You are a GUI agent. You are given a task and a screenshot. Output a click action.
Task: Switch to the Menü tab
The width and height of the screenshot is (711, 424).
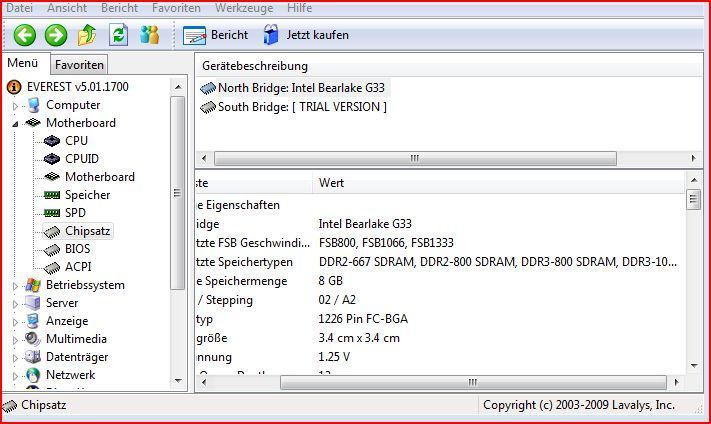point(23,63)
